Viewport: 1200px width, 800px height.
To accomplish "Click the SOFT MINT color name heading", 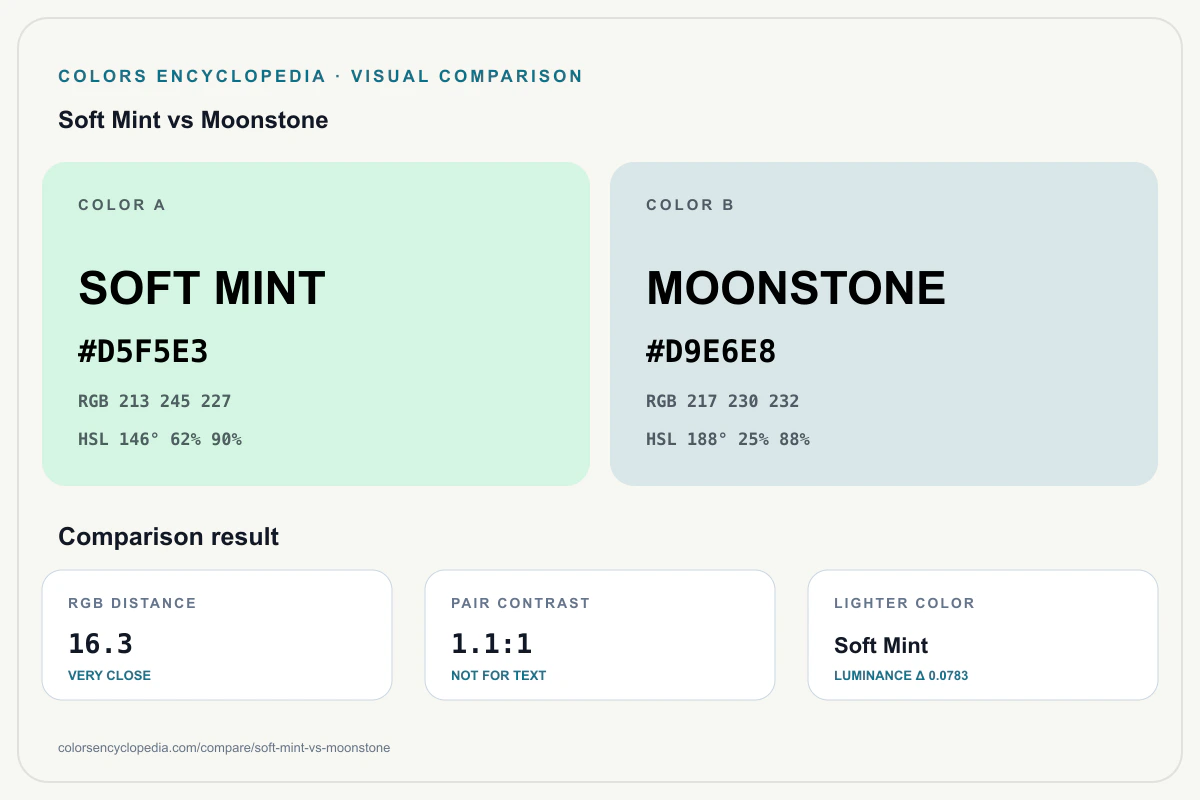I will [x=202, y=288].
